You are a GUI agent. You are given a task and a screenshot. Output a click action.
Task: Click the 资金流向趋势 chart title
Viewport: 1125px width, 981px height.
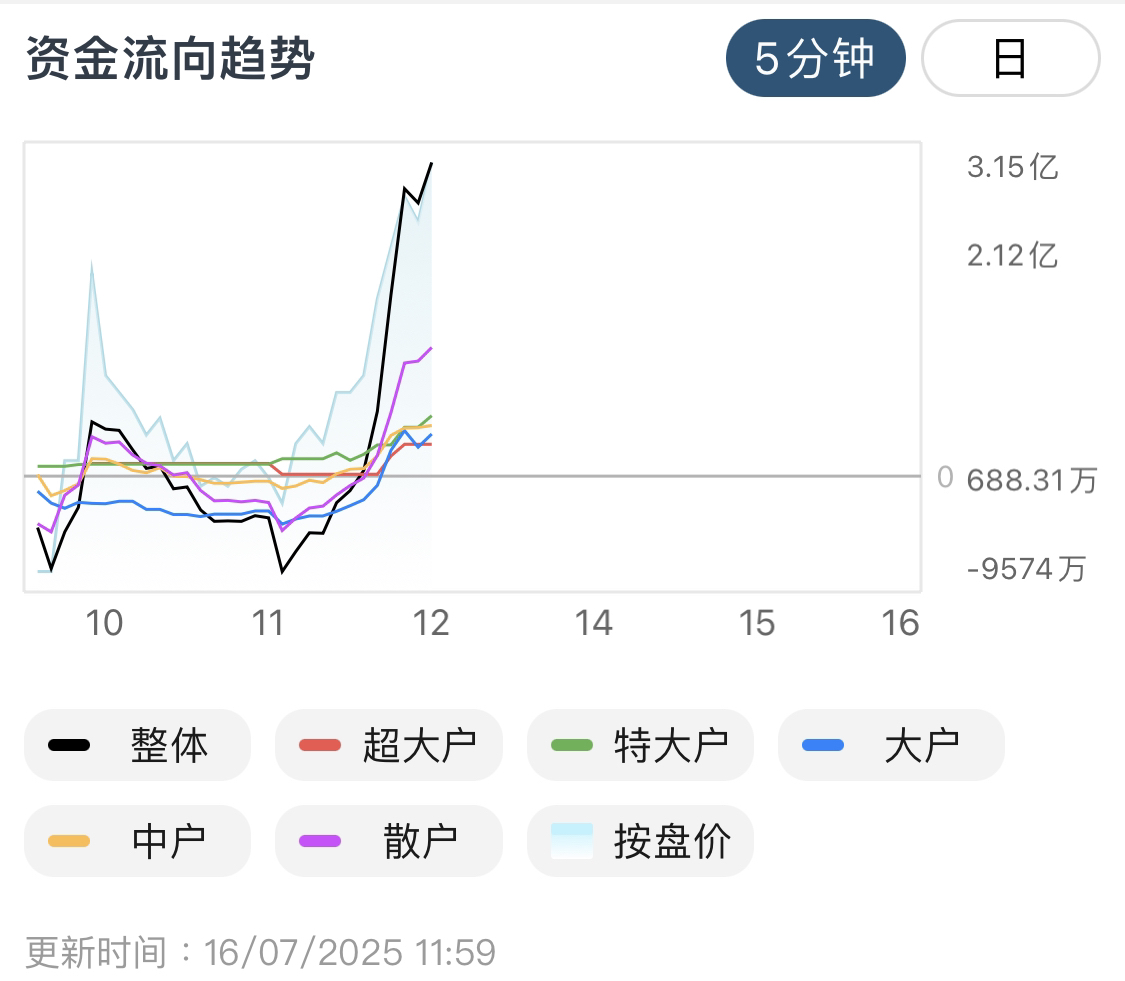[x=171, y=58]
